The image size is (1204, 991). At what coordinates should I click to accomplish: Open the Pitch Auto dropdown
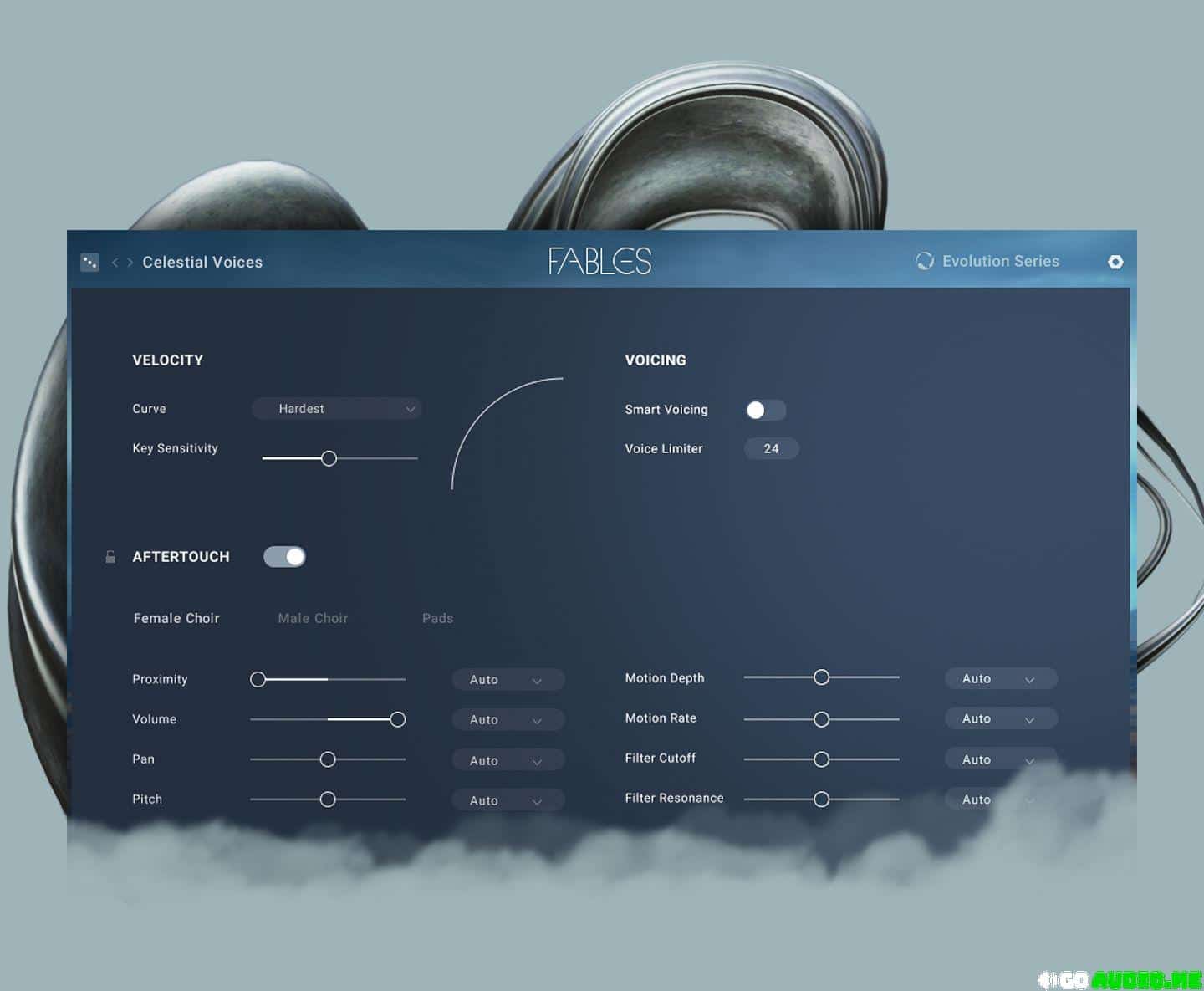click(x=508, y=800)
